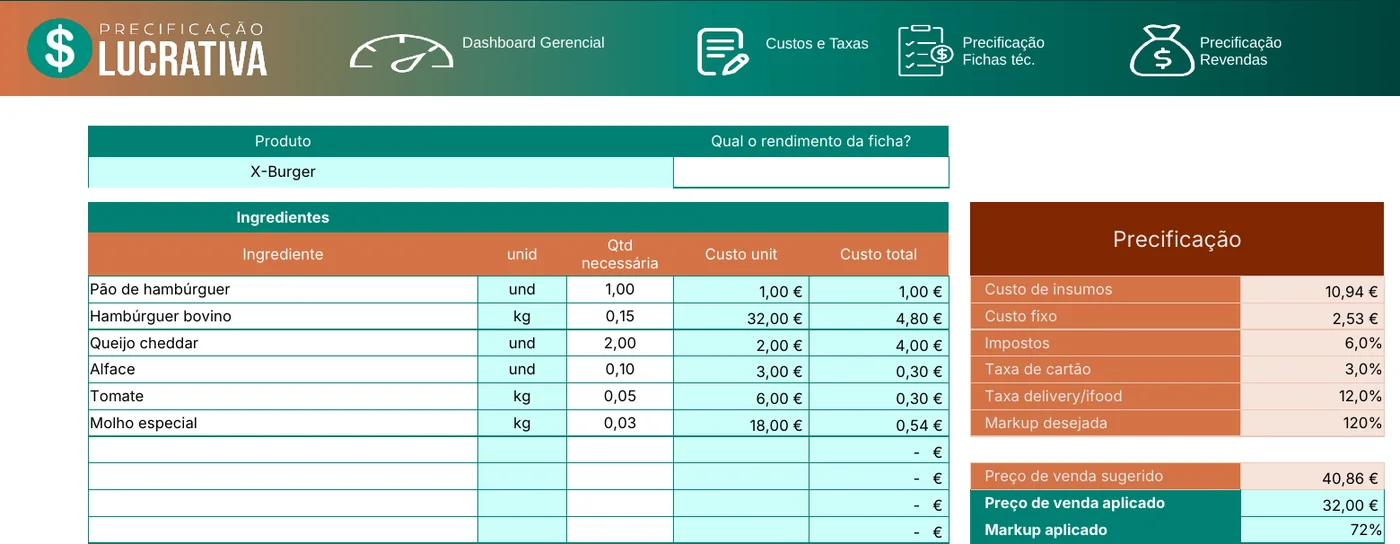Viewport: 1400px width, 544px height.
Task: Go to Custos e Taxas
Action: point(817,44)
